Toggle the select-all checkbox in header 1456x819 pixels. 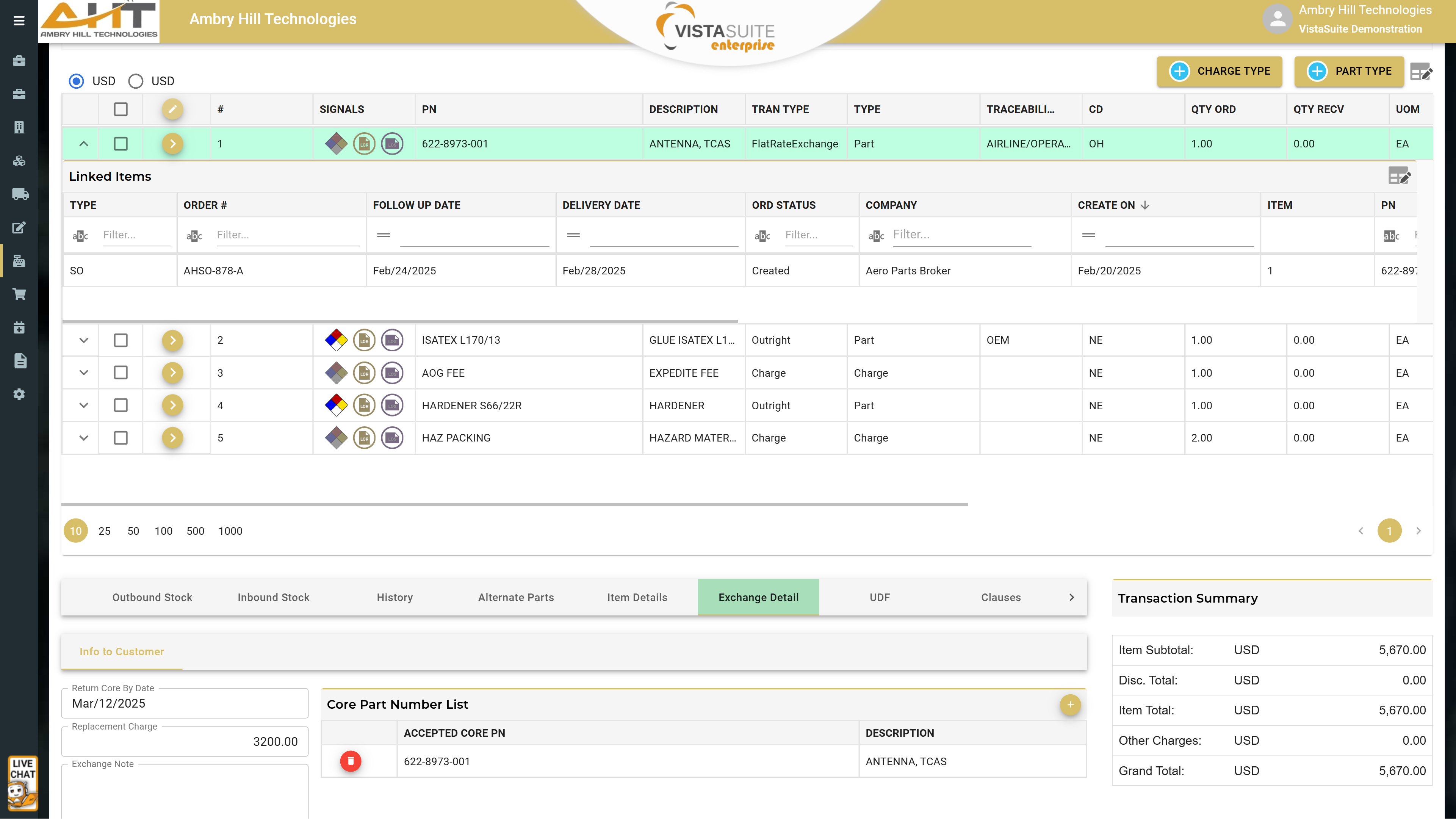[121, 109]
